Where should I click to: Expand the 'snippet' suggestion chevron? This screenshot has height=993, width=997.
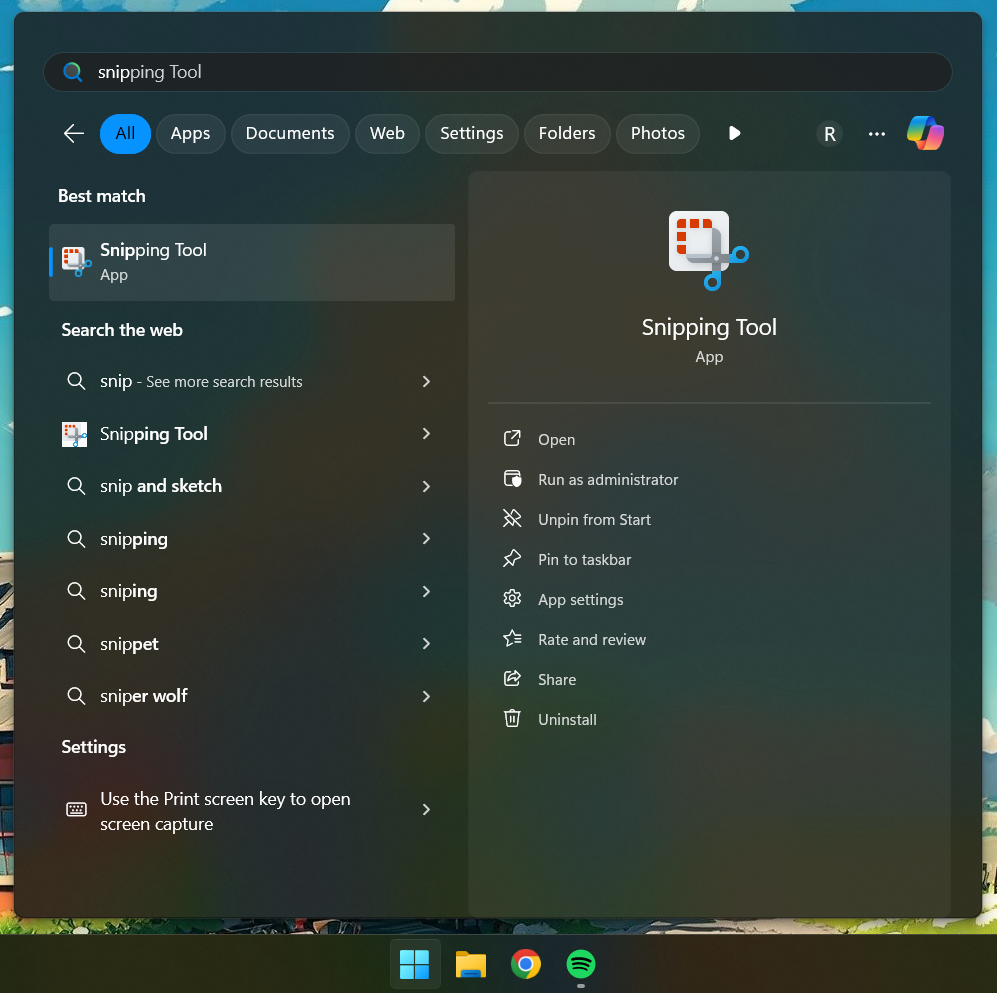coord(426,643)
